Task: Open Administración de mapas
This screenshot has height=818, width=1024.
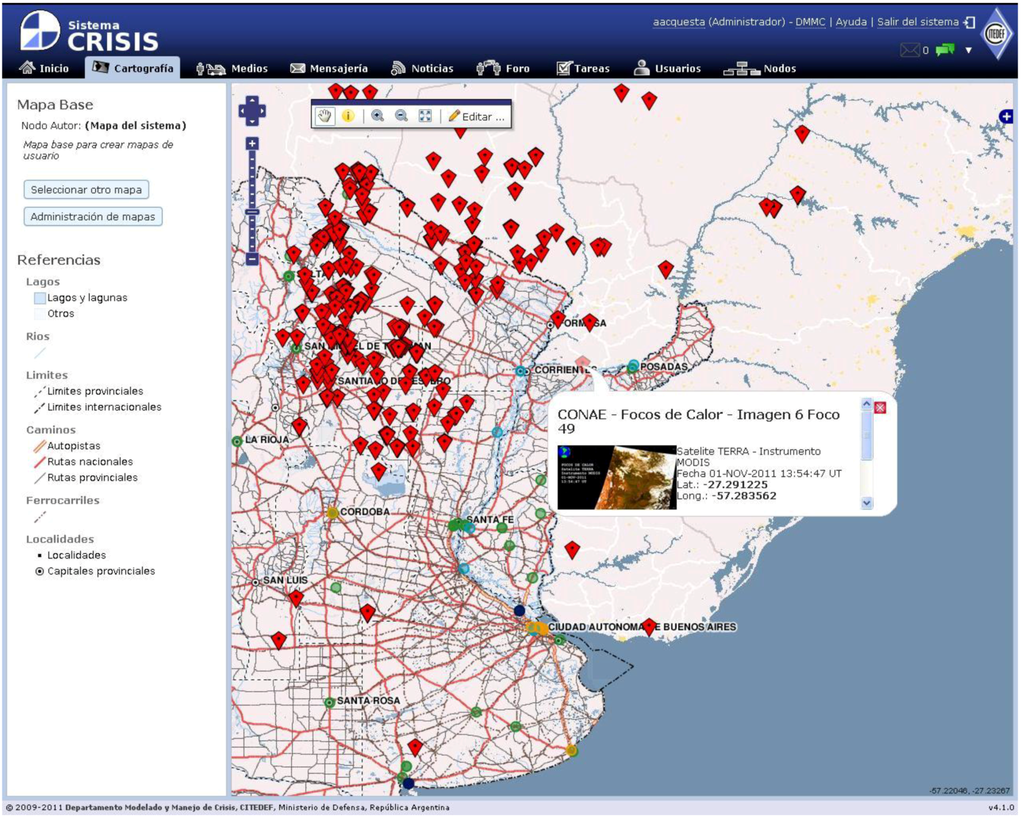Action: click(x=93, y=217)
